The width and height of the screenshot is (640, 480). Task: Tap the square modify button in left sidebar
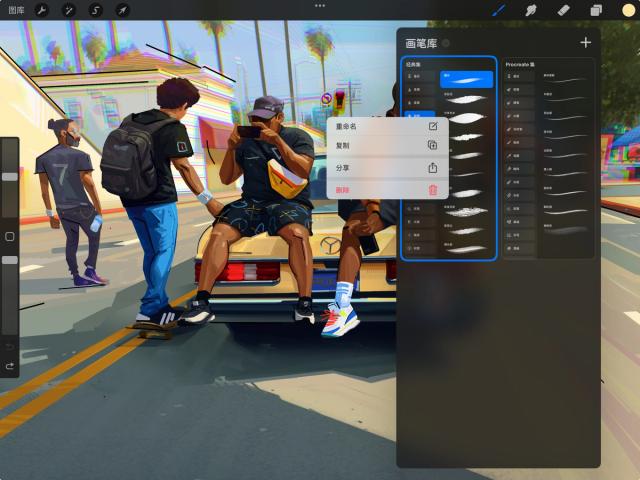tap(10, 236)
